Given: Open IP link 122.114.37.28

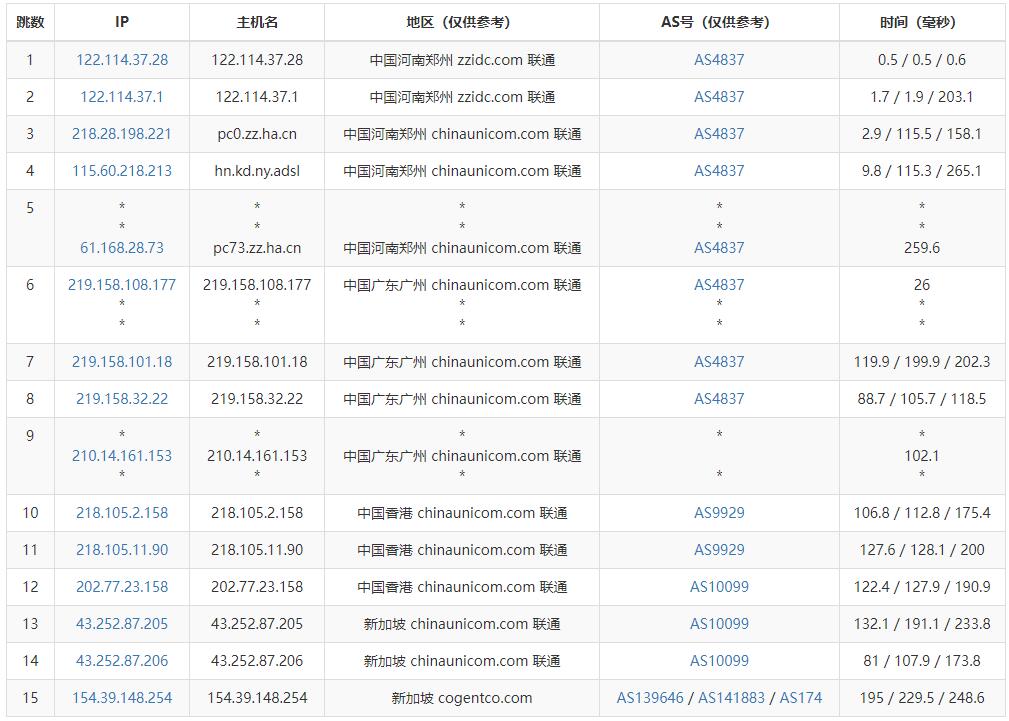Looking at the screenshot, I should (x=122, y=60).
